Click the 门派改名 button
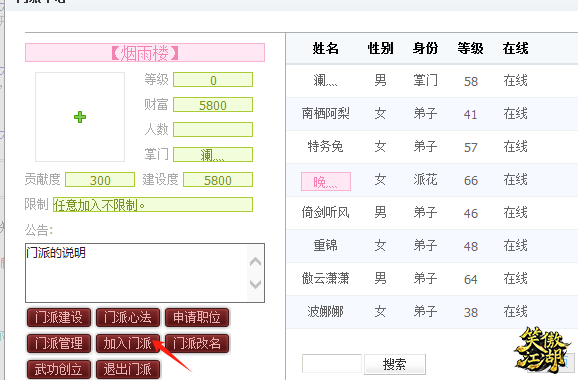This screenshot has width=578, height=380. (197, 344)
